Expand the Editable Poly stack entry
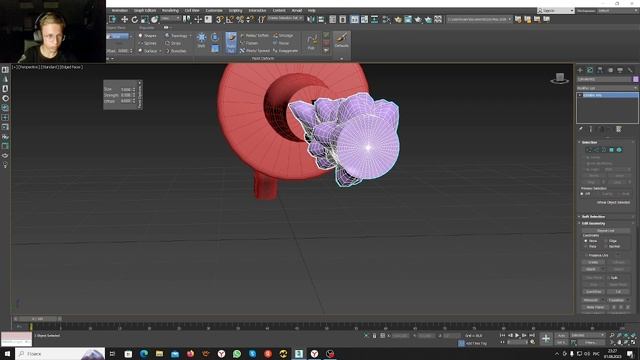Image resolution: width=640 pixels, height=360 pixels. pos(580,95)
